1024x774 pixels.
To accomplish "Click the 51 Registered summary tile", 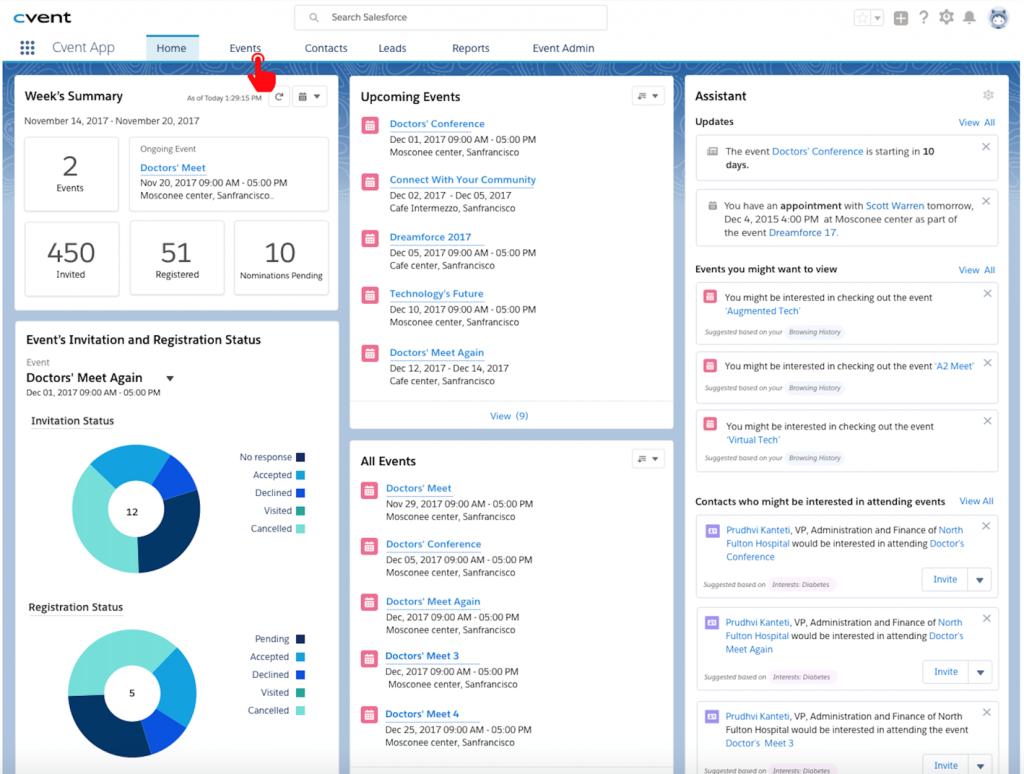I will tap(177, 259).
